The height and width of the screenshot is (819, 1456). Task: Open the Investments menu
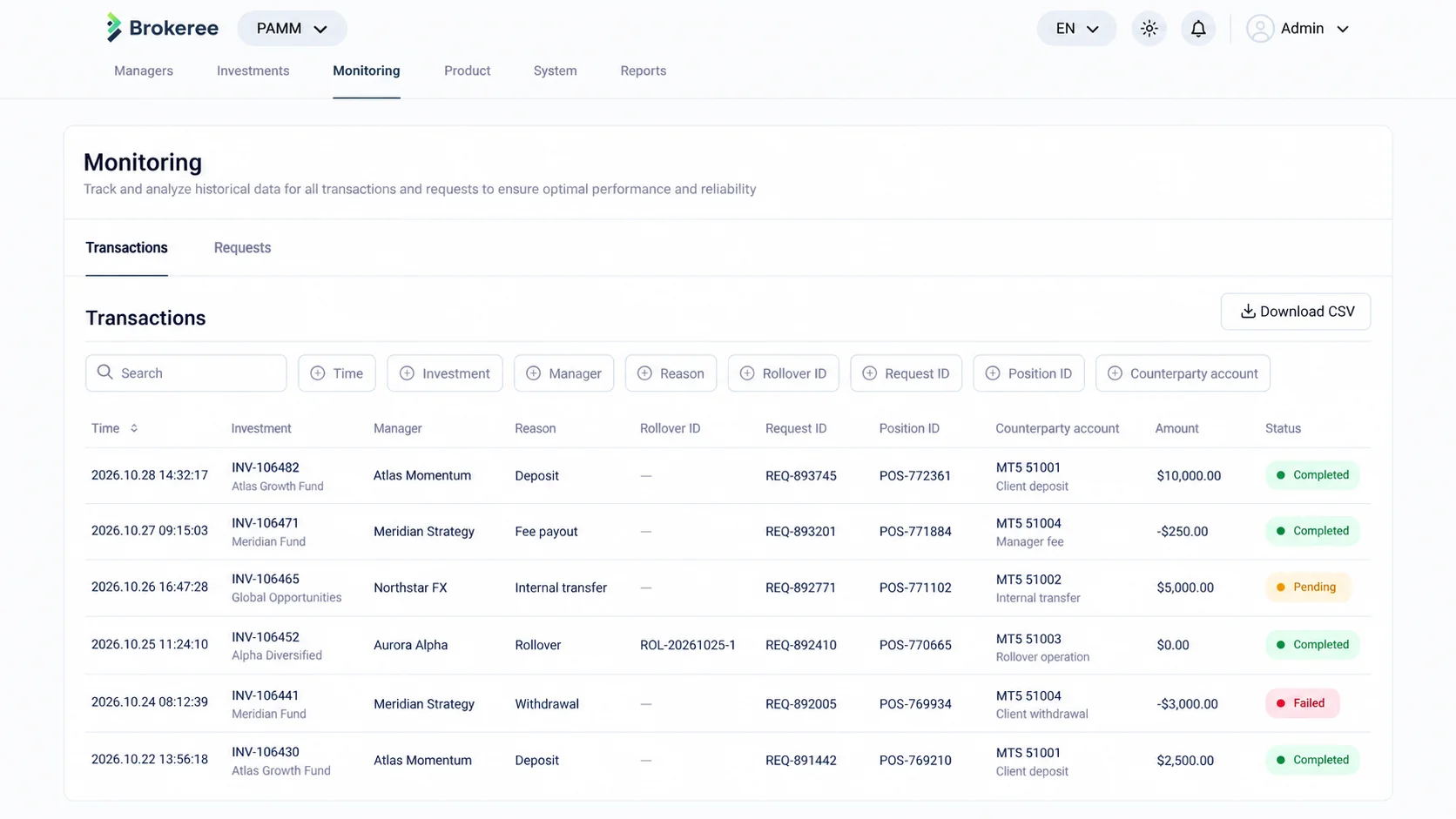(x=253, y=70)
